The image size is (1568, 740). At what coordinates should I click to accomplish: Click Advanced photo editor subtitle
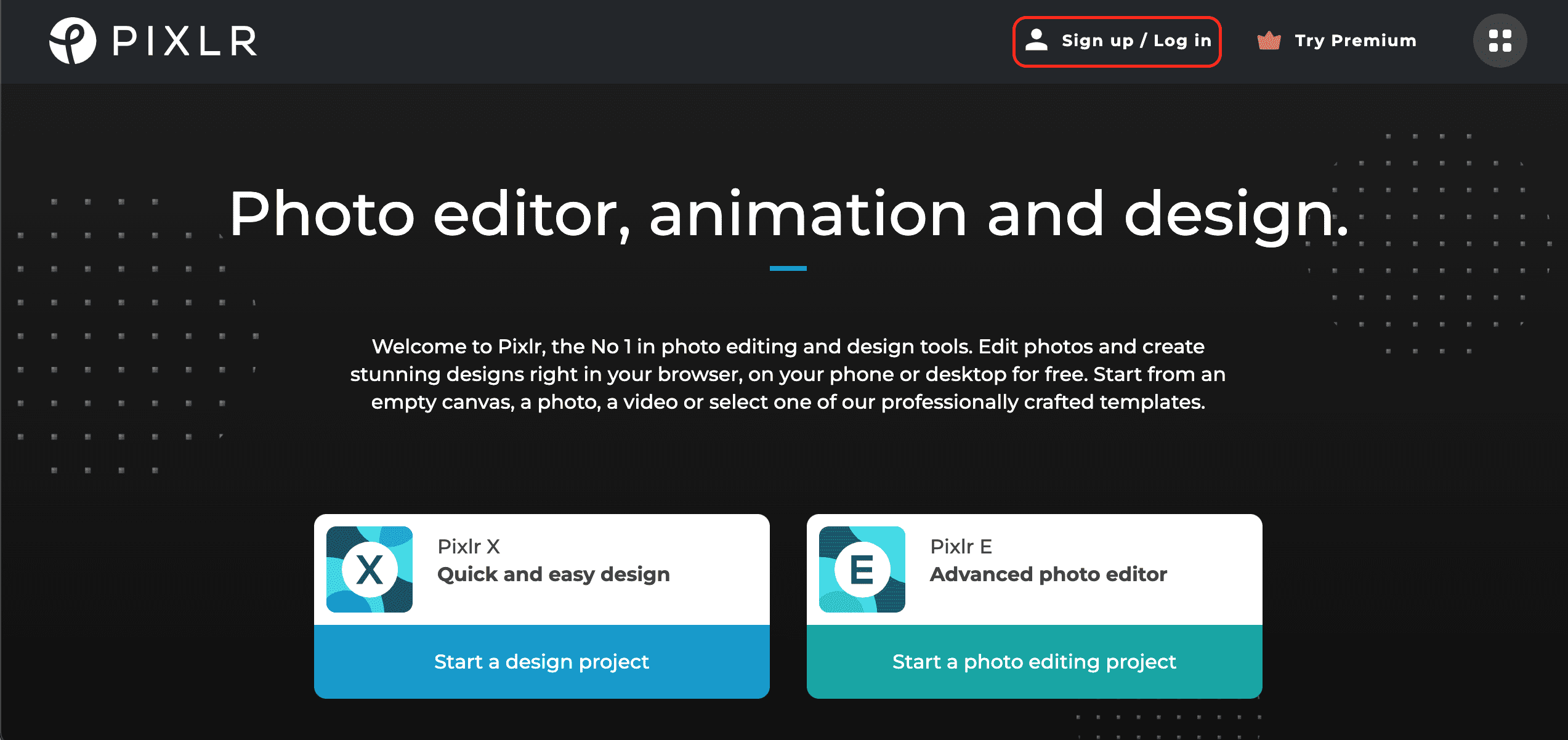1048,574
